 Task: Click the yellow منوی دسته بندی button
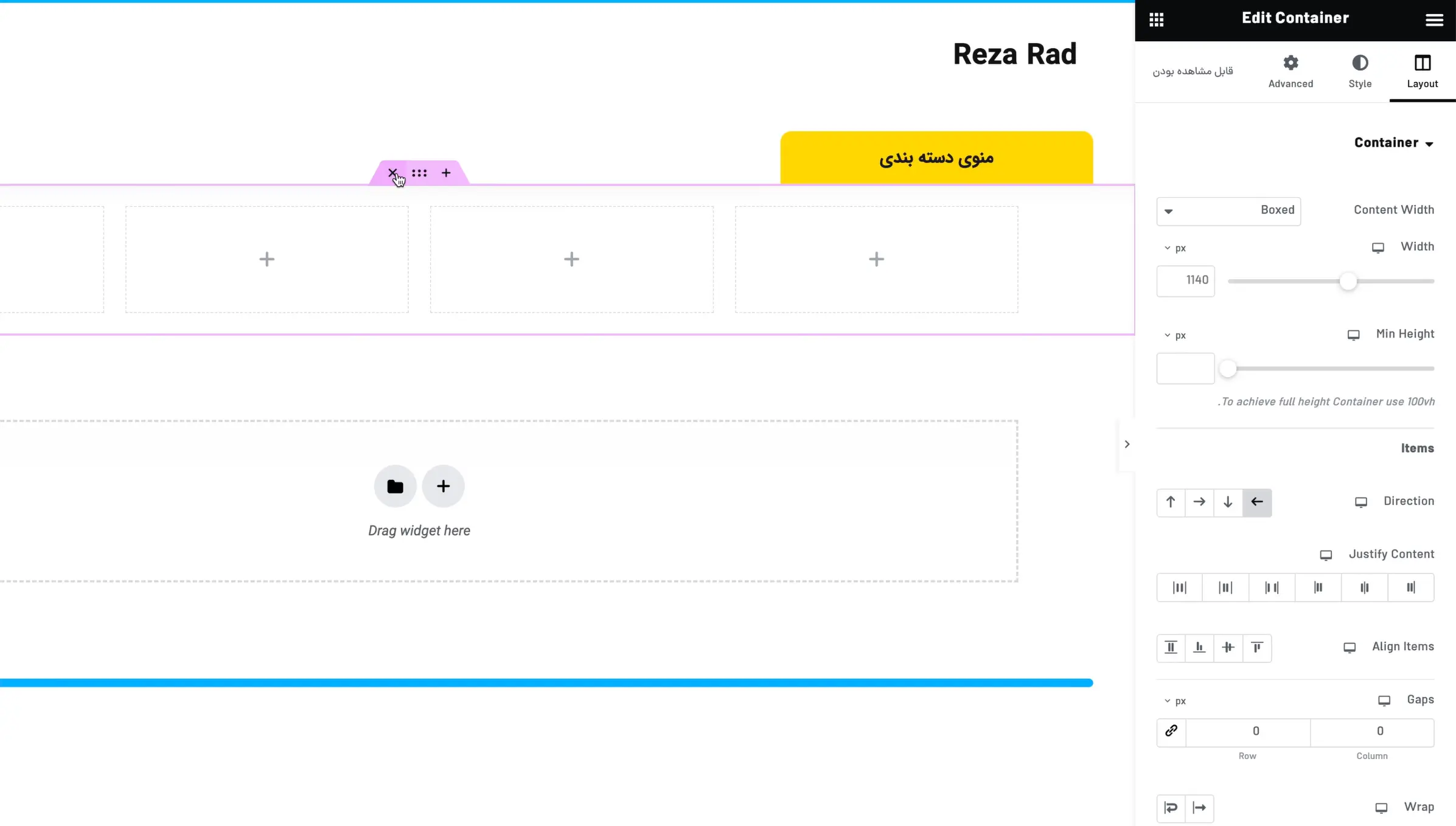tap(936, 158)
